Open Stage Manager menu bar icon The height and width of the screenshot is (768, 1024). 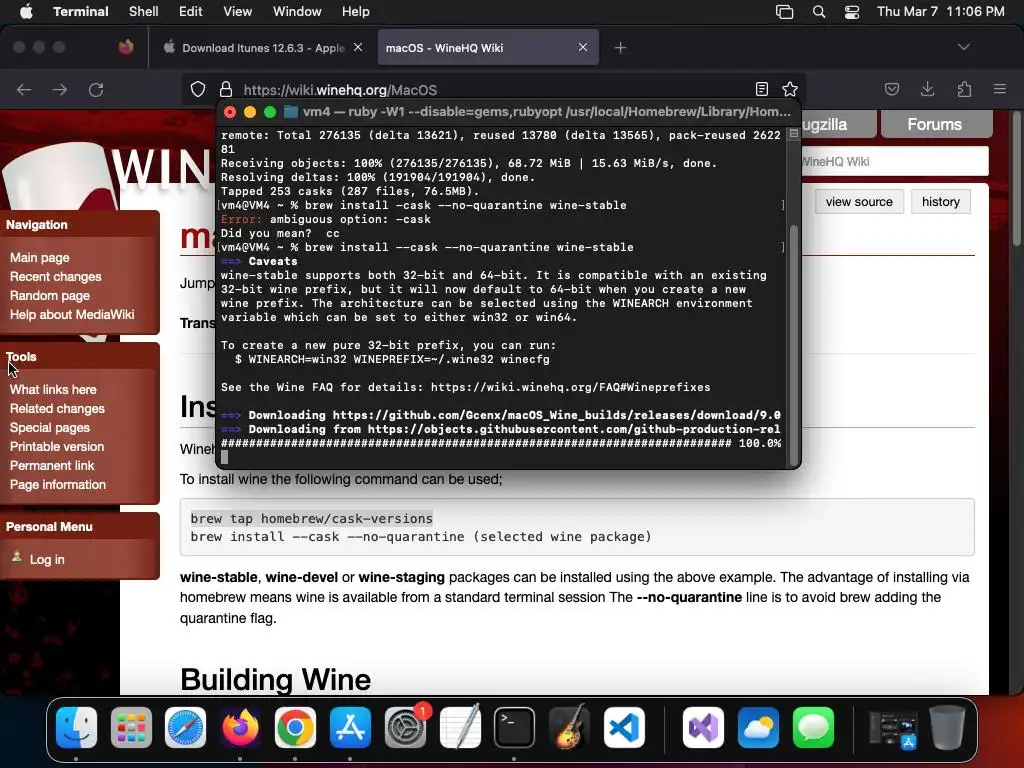[x=784, y=12]
